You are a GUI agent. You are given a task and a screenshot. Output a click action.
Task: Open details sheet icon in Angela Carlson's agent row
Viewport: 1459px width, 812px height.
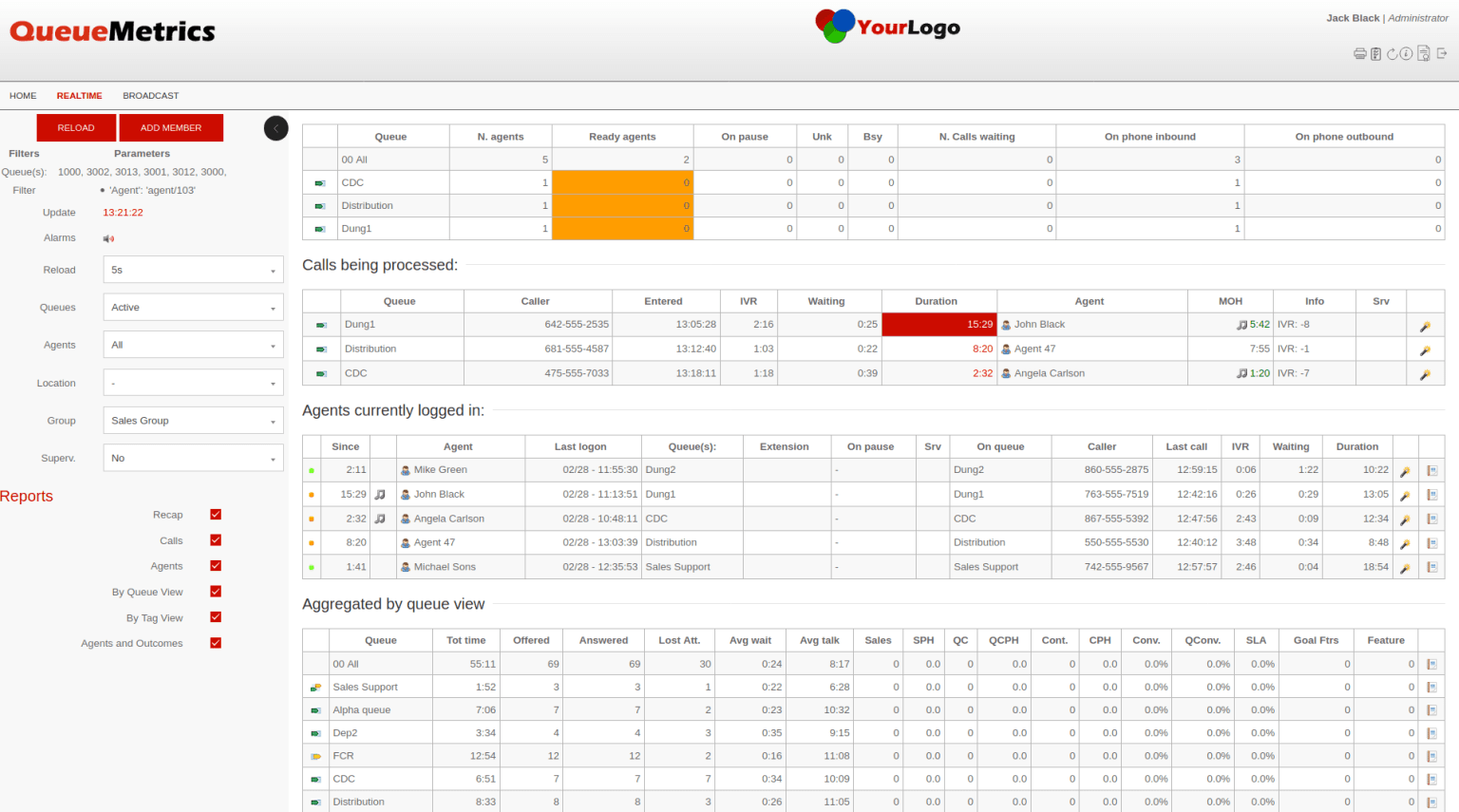pyautogui.click(x=1431, y=519)
